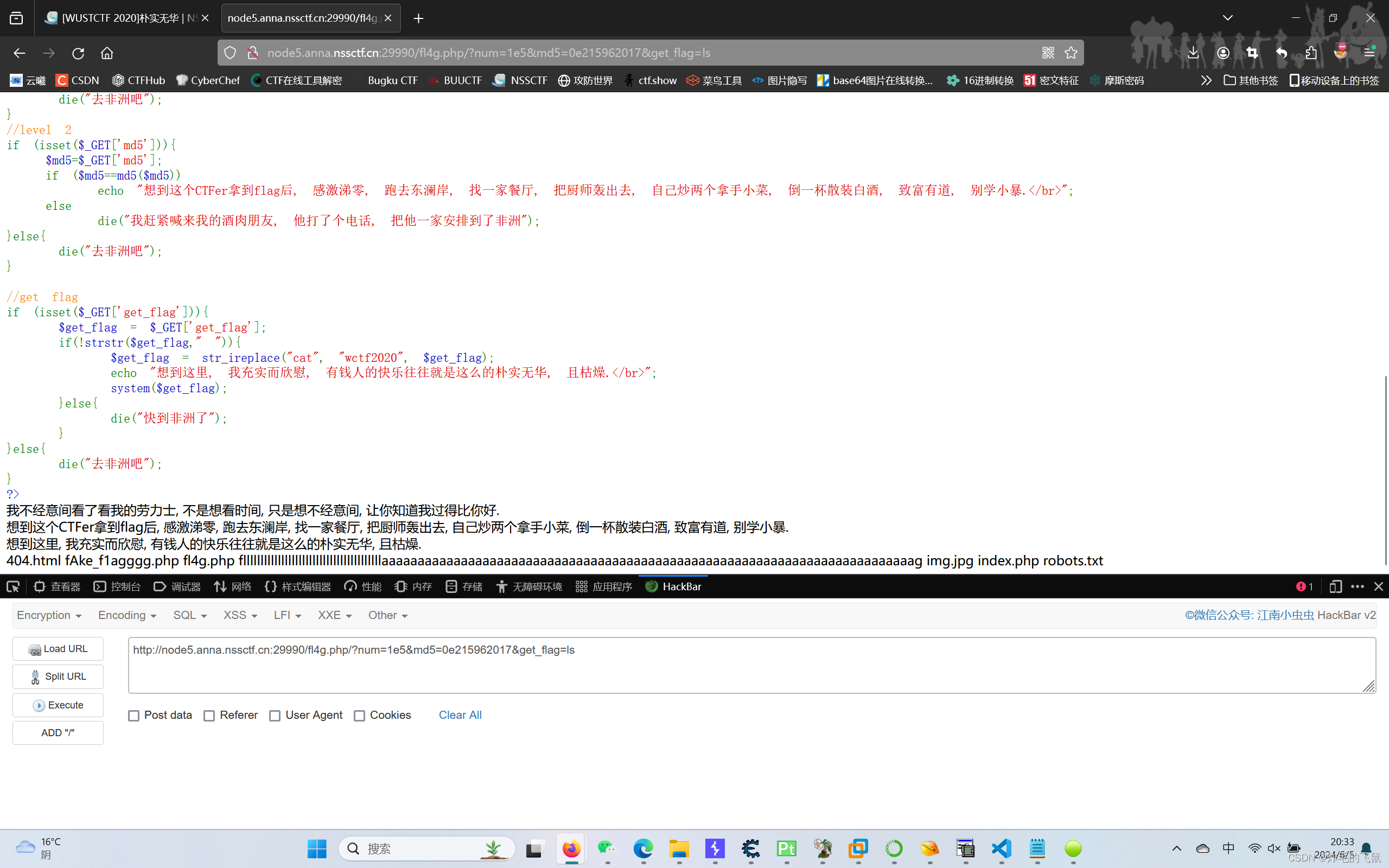Expand the LFI dropdown menu
The height and width of the screenshot is (868, 1389).
click(x=287, y=615)
